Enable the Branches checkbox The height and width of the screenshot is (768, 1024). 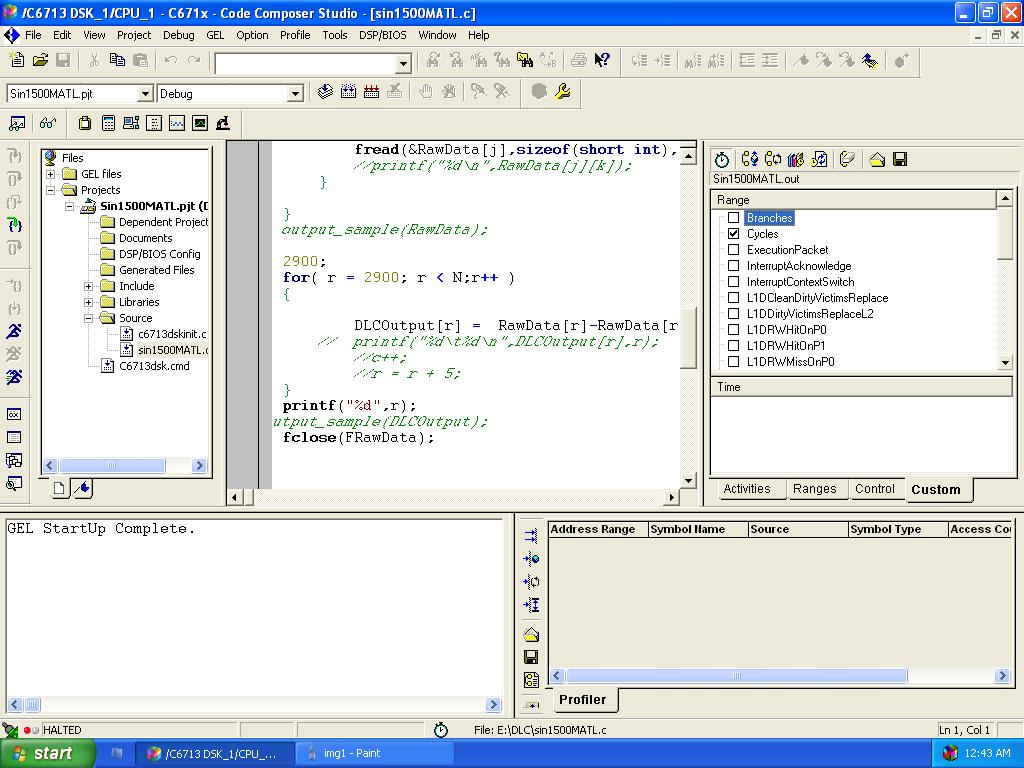(733, 217)
